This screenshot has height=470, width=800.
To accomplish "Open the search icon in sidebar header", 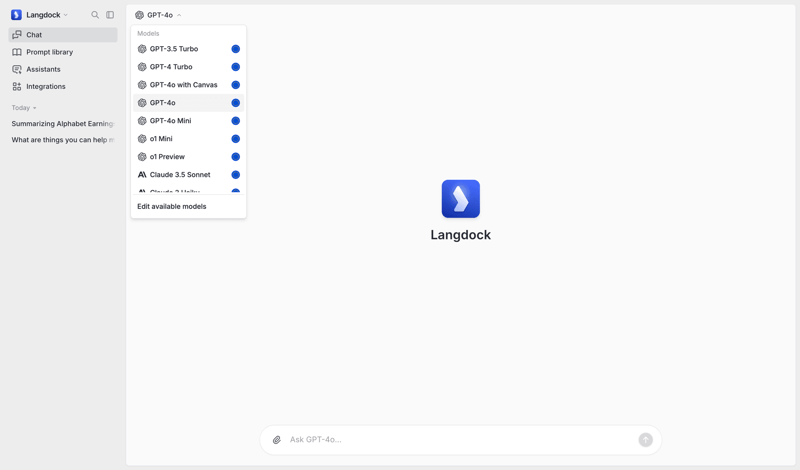I will pos(95,15).
